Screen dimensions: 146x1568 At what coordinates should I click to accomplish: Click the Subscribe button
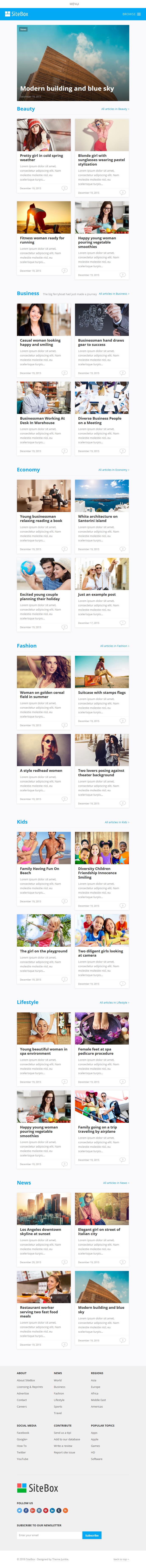click(92, 1536)
